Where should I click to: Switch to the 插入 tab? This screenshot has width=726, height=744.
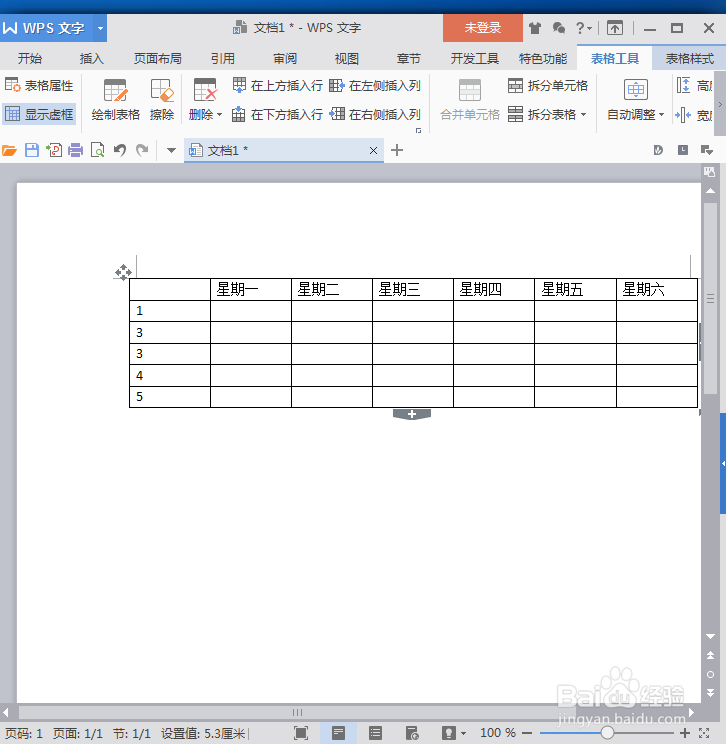(92, 58)
